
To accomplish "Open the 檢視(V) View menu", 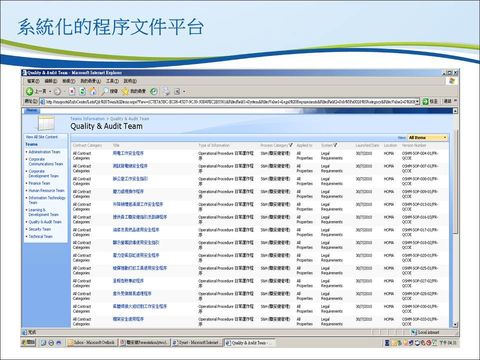I will pos(69,81).
